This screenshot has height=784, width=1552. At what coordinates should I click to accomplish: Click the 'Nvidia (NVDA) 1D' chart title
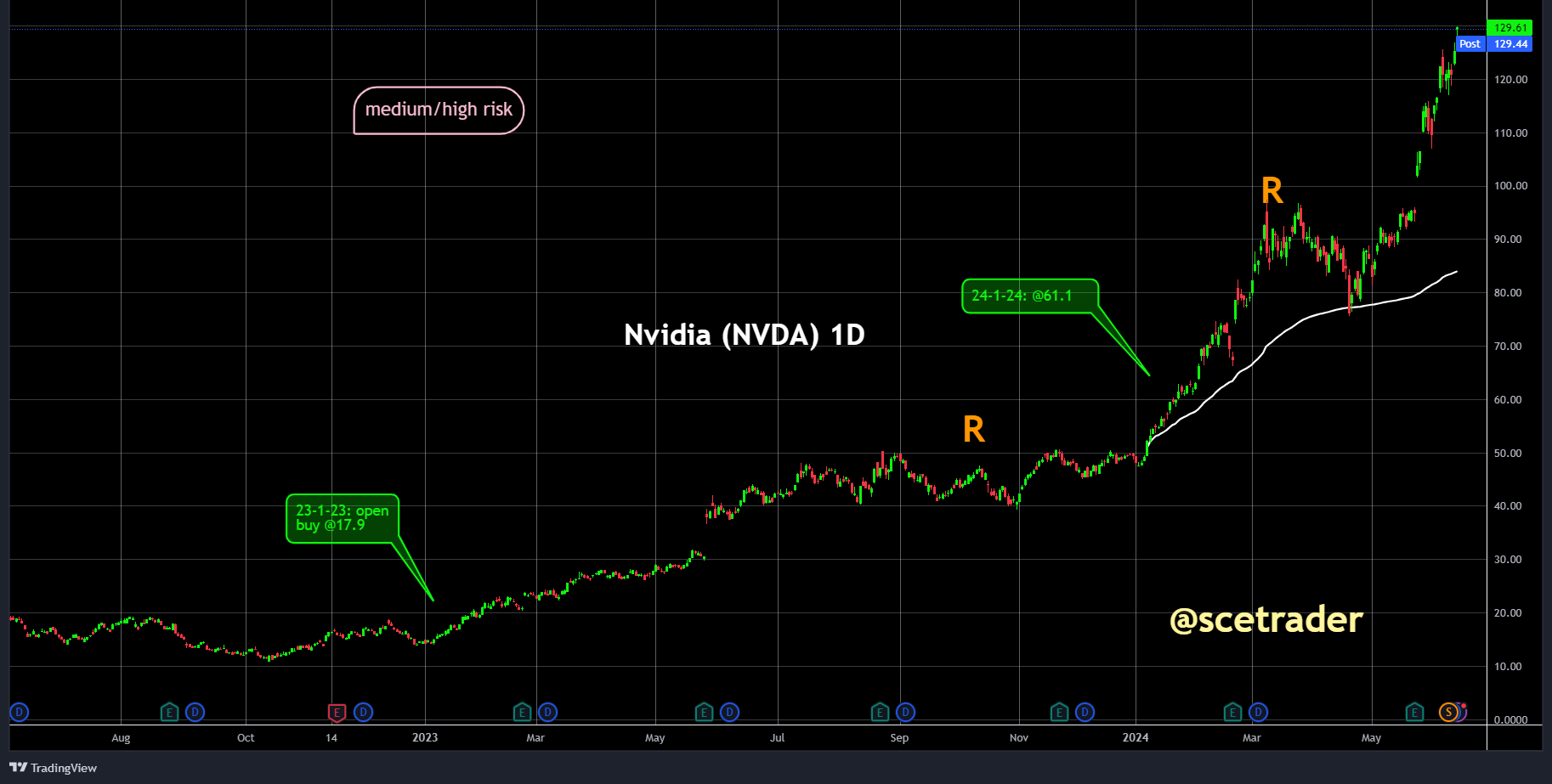(744, 335)
